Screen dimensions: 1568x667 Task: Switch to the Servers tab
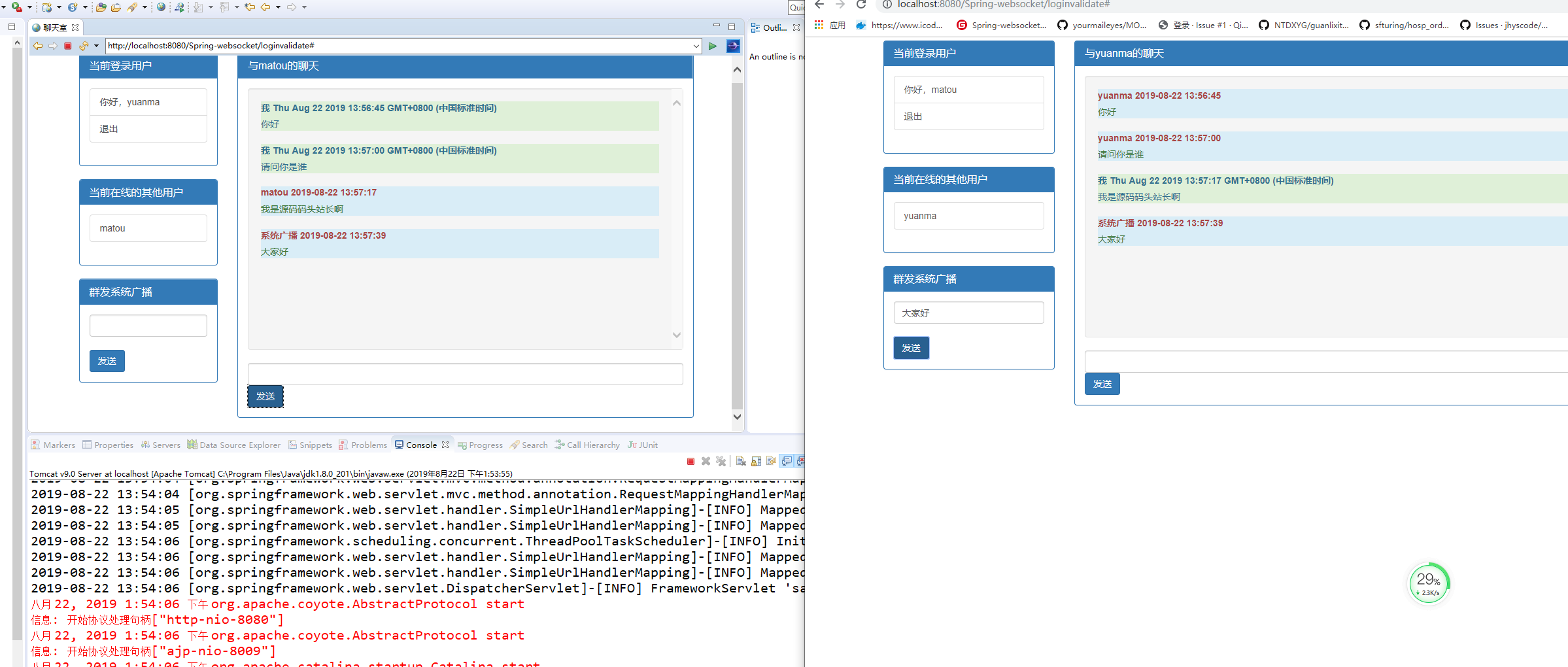[165, 445]
